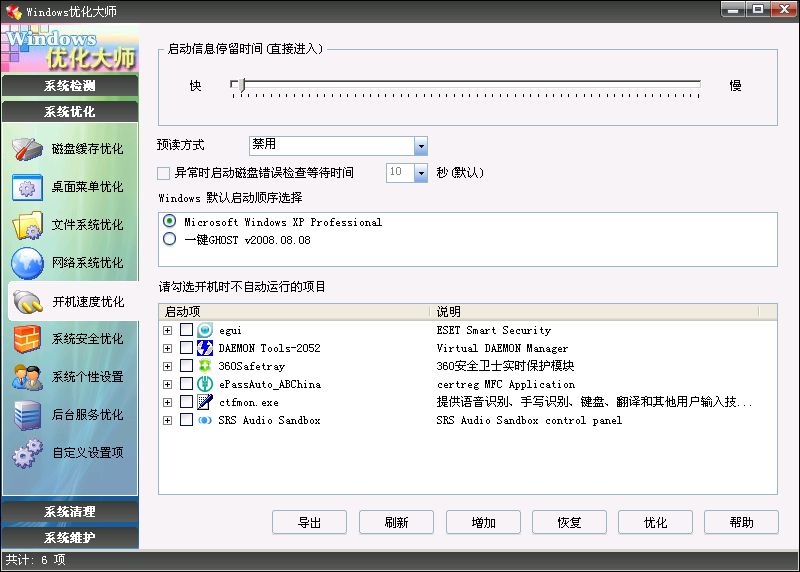The height and width of the screenshot is (572, 800).
Task: Open 网络系统优化 globe icon
Action: click(x=27, y=263)
